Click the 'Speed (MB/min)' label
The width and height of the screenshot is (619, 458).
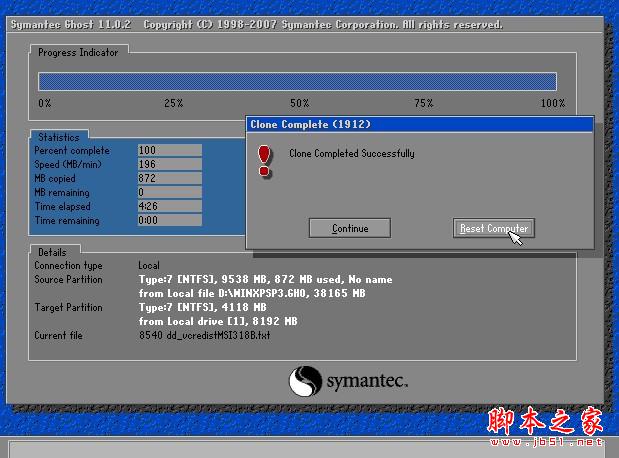click(68, 164)
